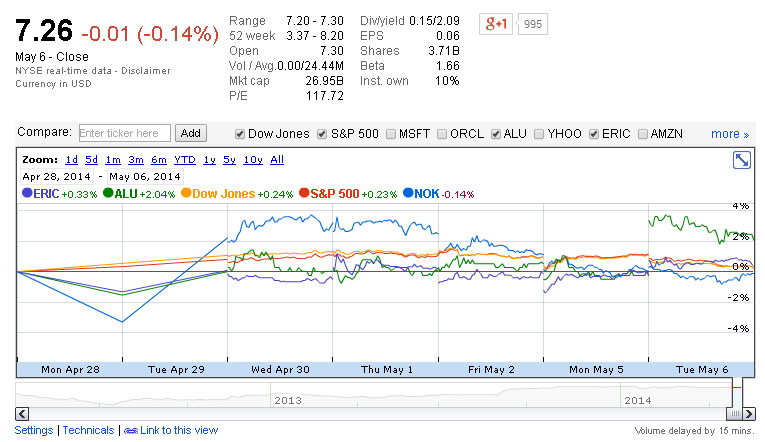The image size is (765, 442).
Task: Zoom chart to 3m
Action: [136, 160]
